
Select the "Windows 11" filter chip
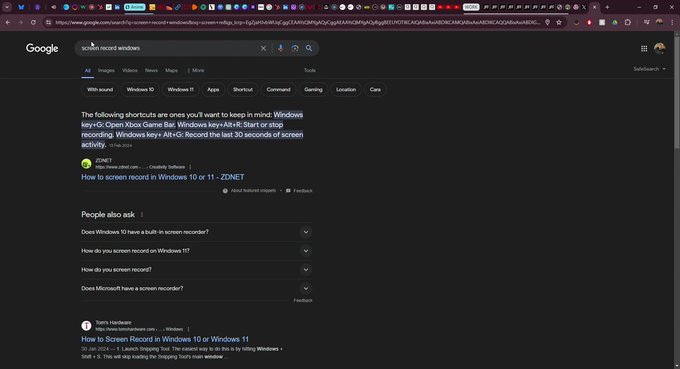[x=180, y=89]
